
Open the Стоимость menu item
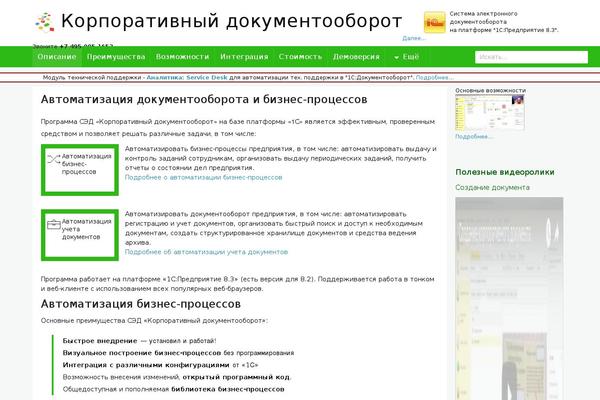pos(300,57)
